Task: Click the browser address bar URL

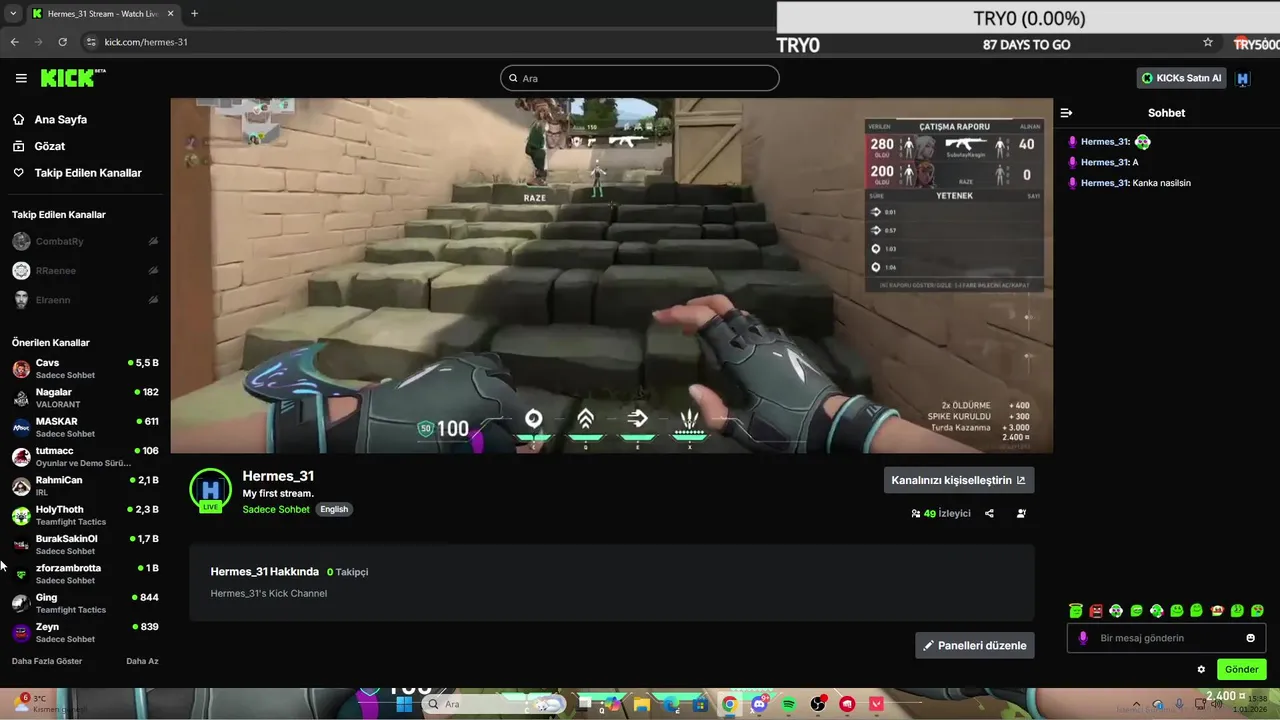Action: coord(146,42)
